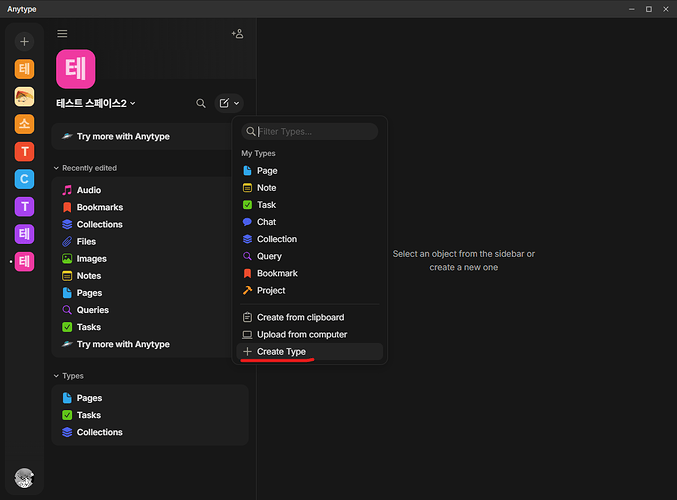The height and width of the screenshot is (500, 677).
Task: Open the 테스트 스페이스2 space name dropdown
Action: (96, 103)
